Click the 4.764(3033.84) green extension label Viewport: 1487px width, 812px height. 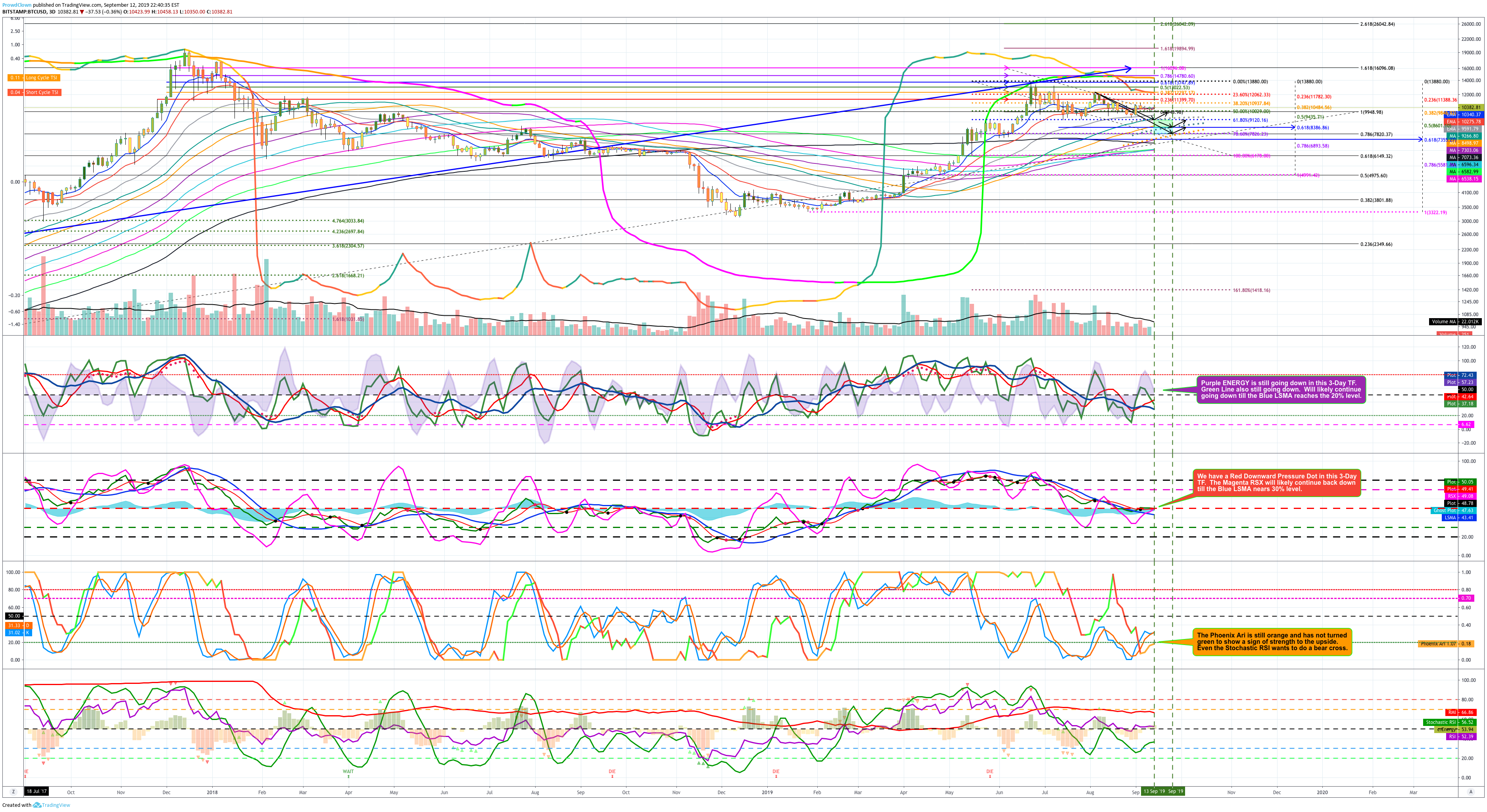[x=348, y=221]
